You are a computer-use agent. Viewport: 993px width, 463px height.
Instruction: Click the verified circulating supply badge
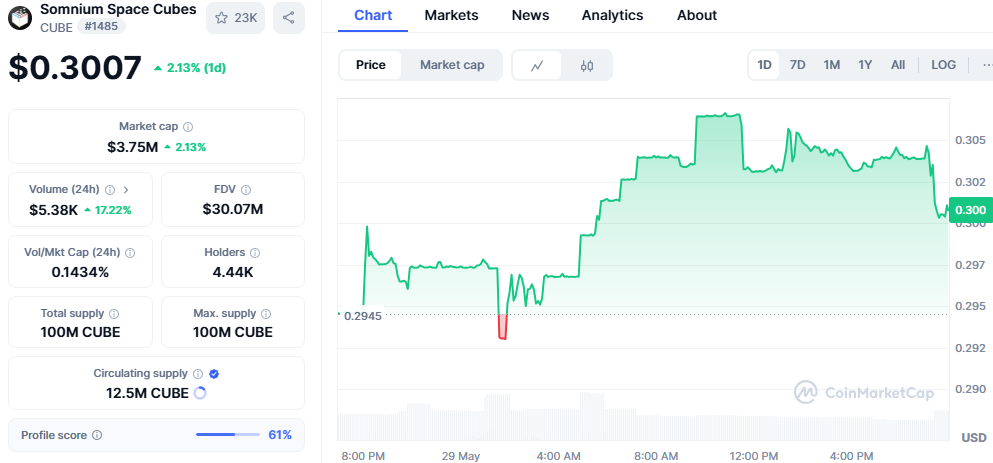click(214, 374)
